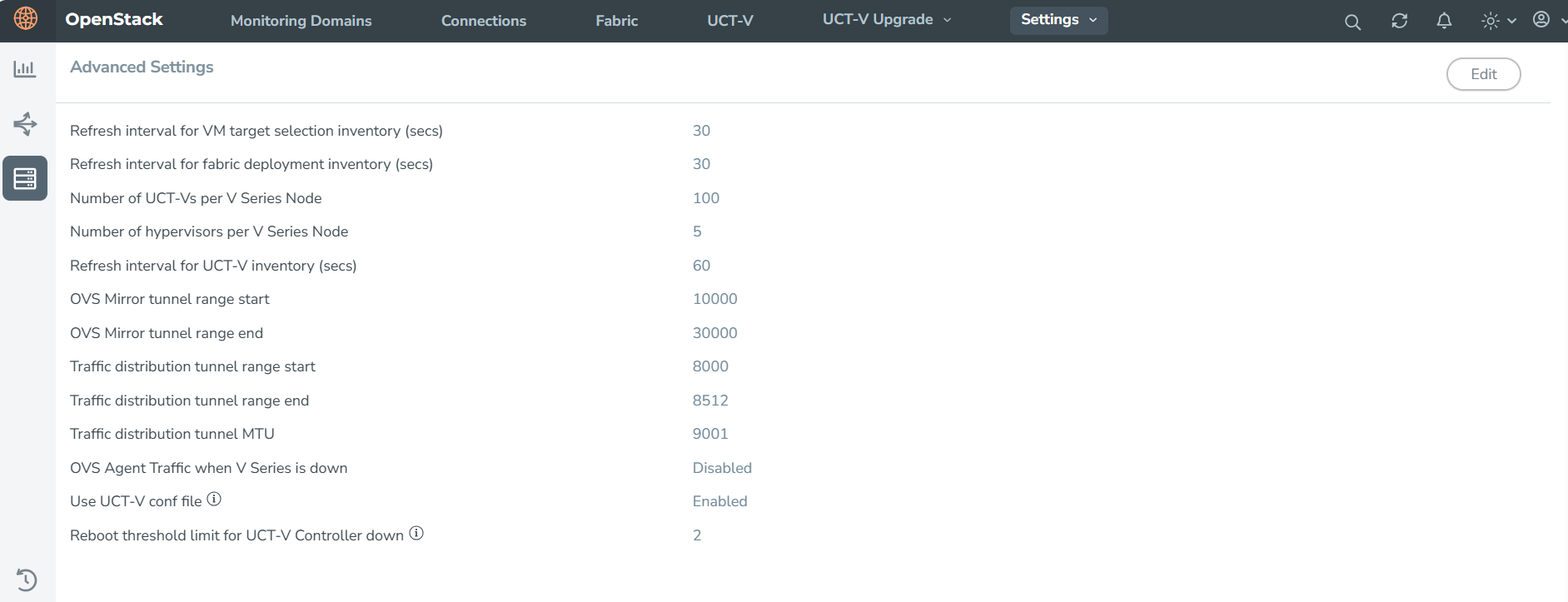Click Enabled status for Use UCT-V conf file

coord(720,501)
